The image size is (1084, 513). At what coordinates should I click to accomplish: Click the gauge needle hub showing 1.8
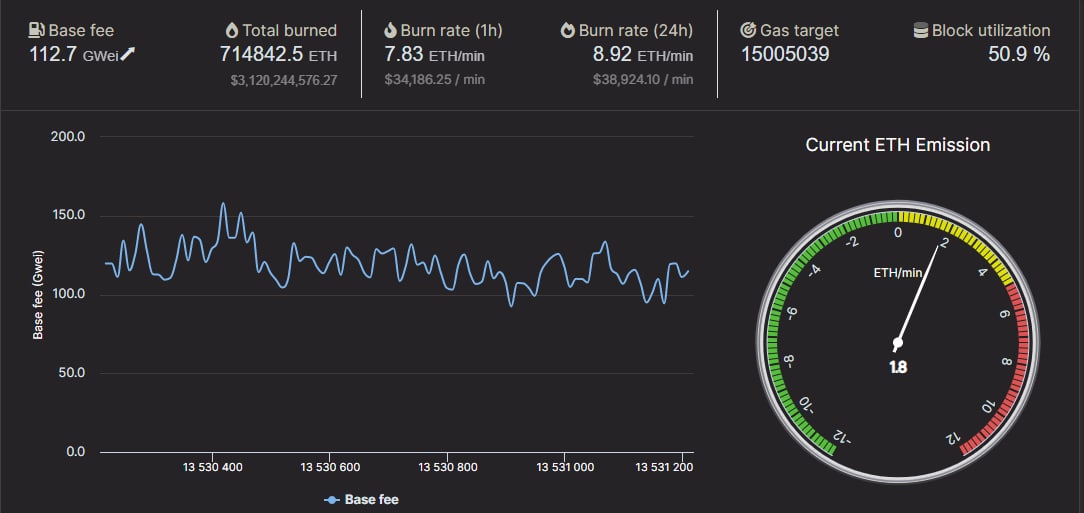(898, 342)
